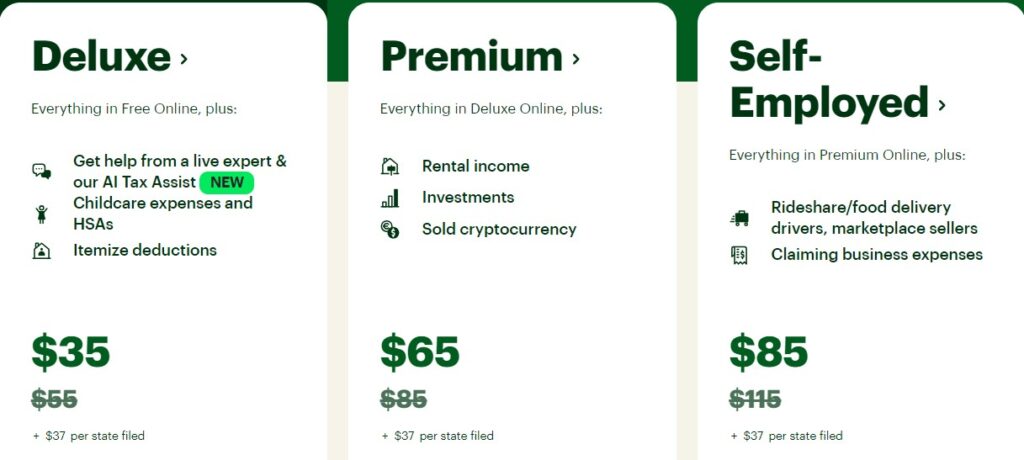Screen dimensions: 1024x460
Task: Click the sold cryptocurrency coins icon
Action: coord(390,230)
